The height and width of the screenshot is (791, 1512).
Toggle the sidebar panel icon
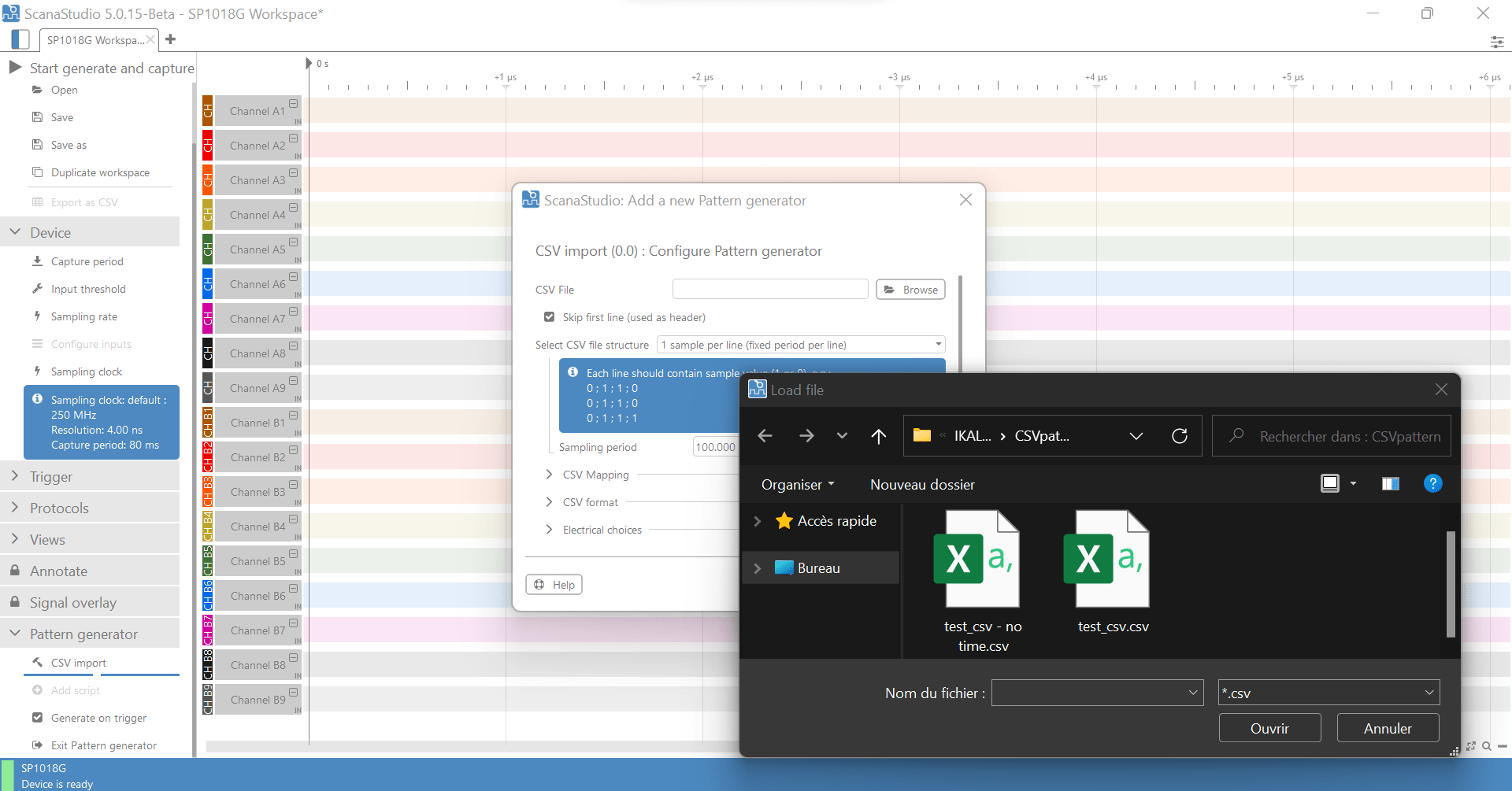[x=21, y=39]
